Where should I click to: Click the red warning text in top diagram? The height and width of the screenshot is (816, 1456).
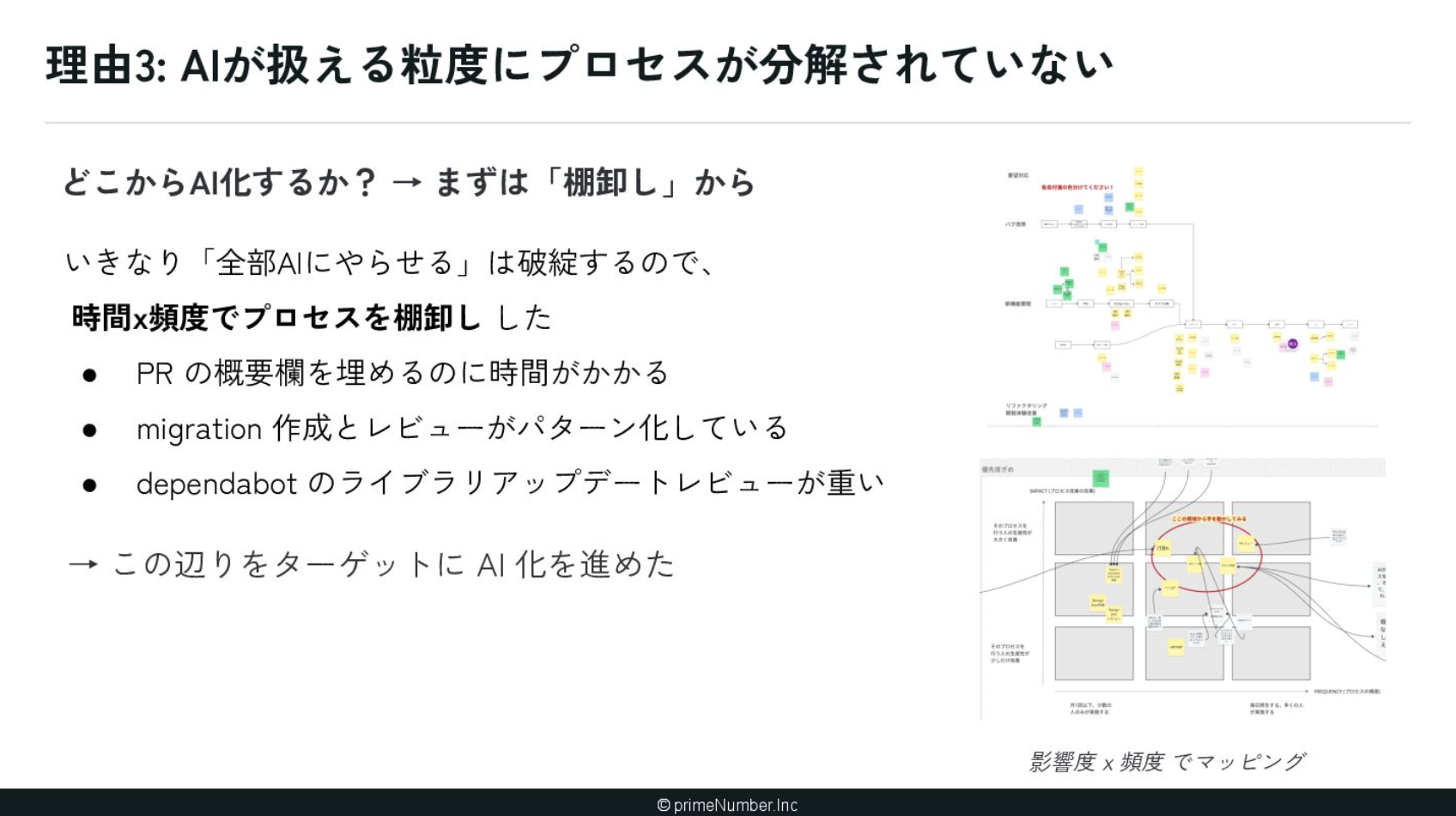tap(1077, 186)
